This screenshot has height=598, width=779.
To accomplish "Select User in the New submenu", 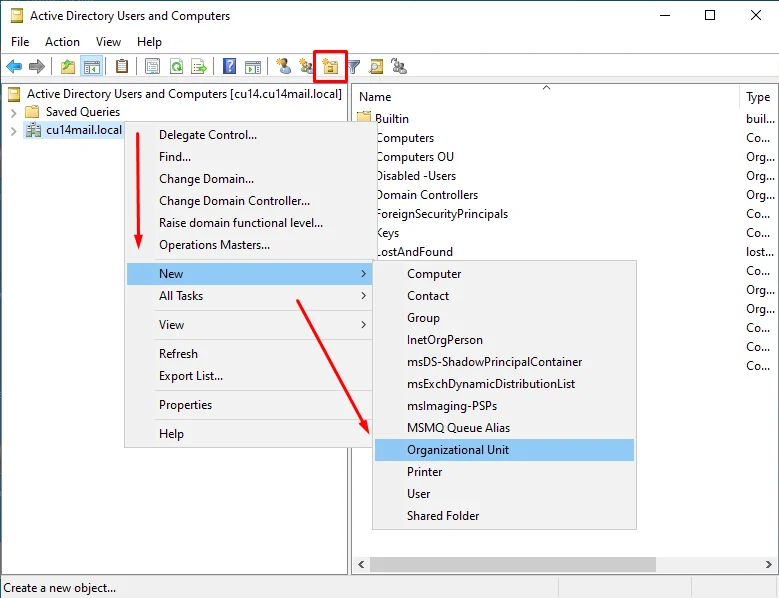I will pos(504,494).
